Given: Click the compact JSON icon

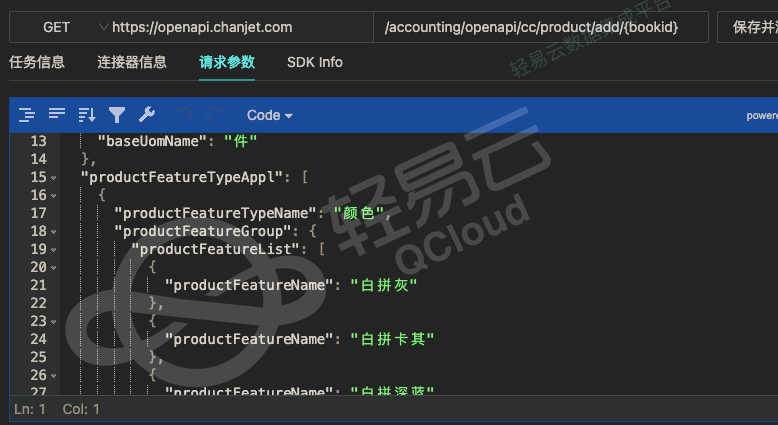Looking at the screenshot, I should (x=57, y=115).
